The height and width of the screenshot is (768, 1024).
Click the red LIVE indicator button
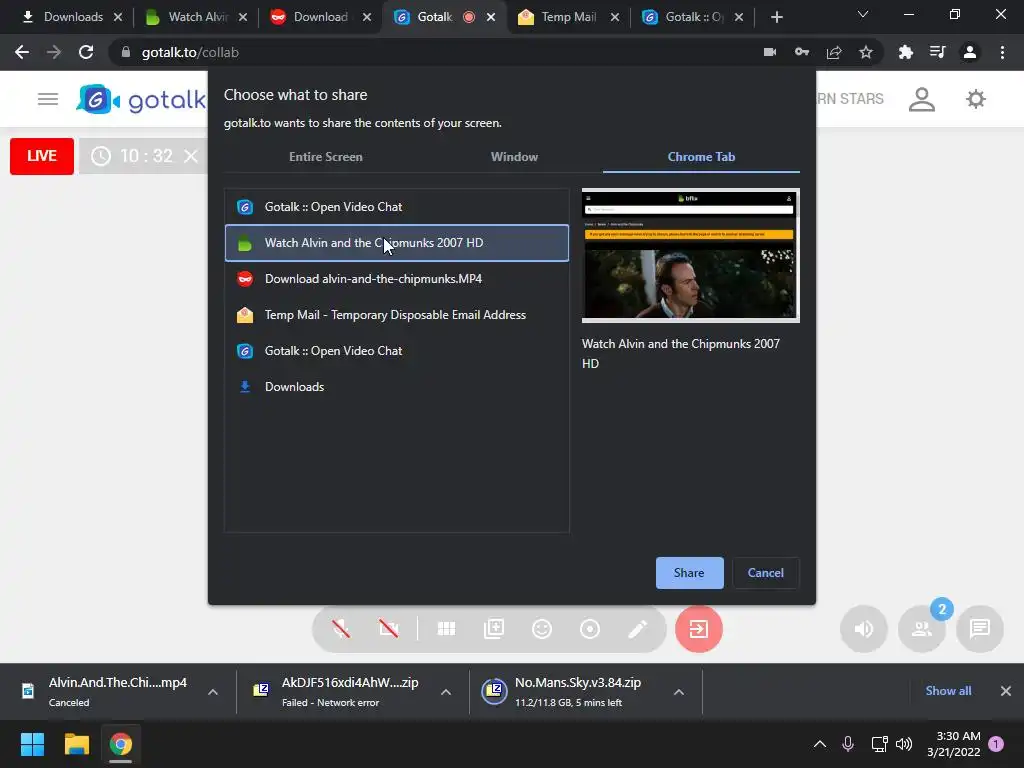pos(42,156)
